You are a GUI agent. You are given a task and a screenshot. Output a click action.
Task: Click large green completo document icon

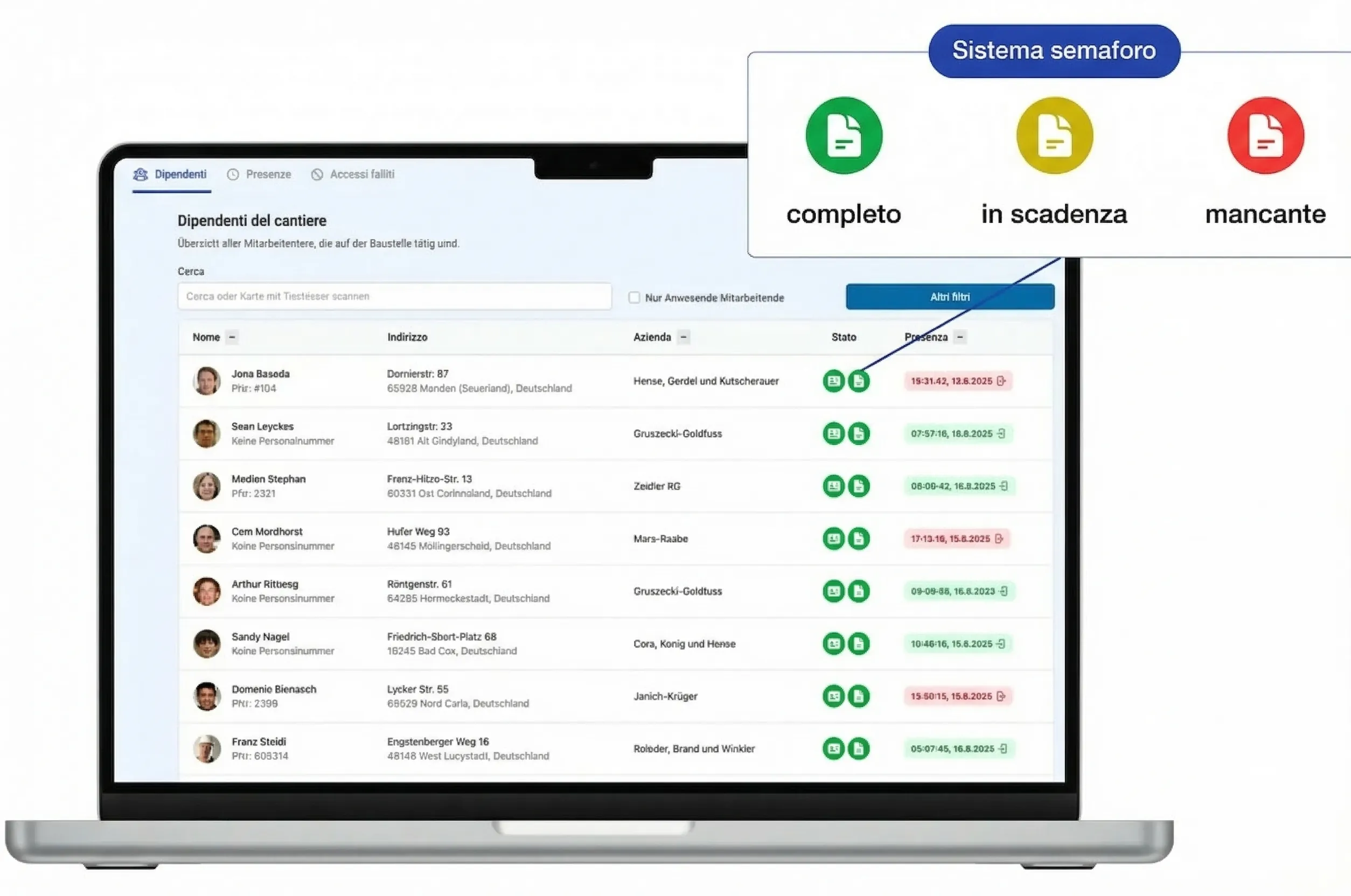click(844, 136)
